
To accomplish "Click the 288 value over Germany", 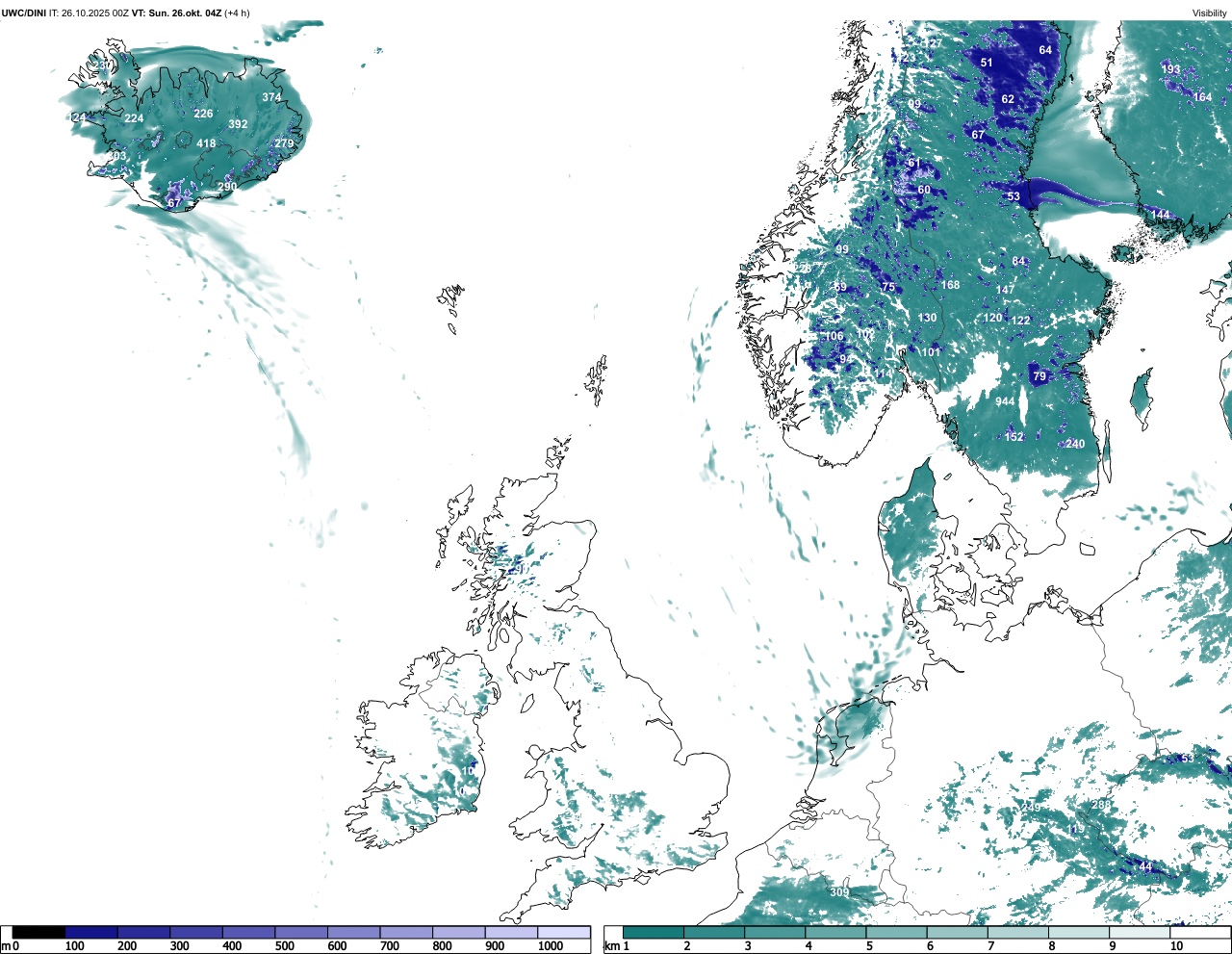I will 1101,805.
